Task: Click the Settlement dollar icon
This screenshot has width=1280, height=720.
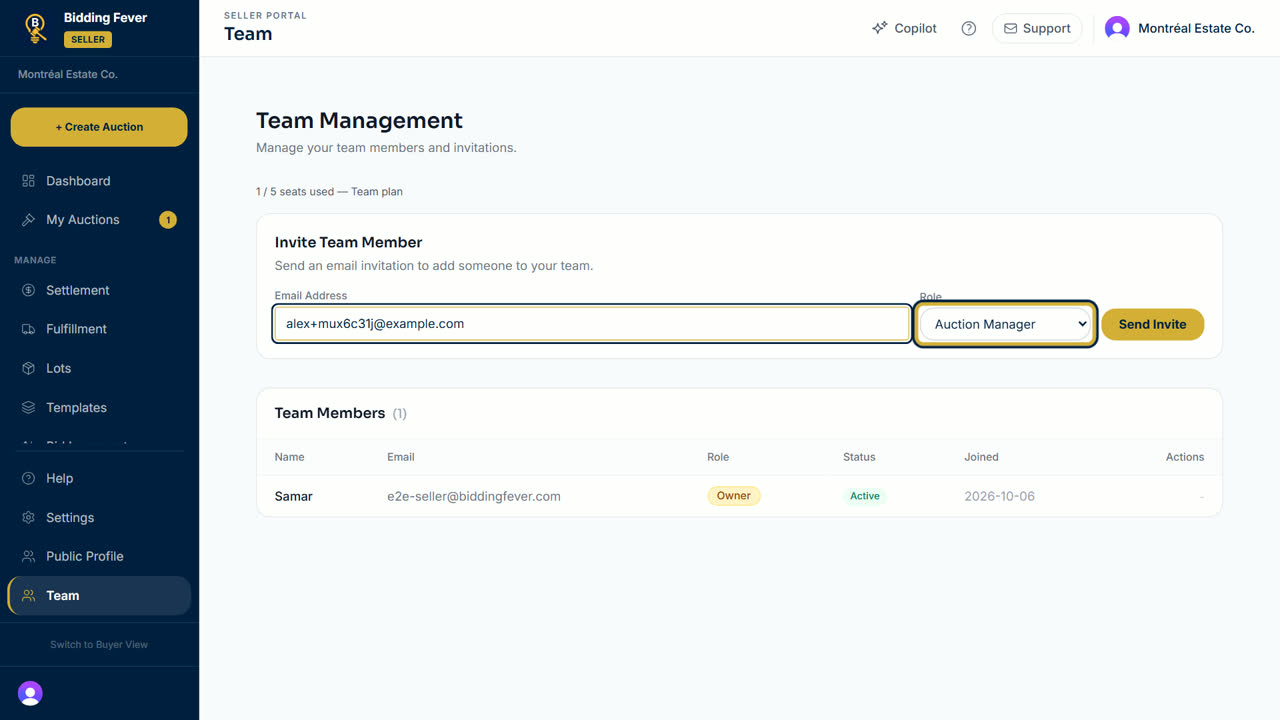Action: tap(28, 290)
